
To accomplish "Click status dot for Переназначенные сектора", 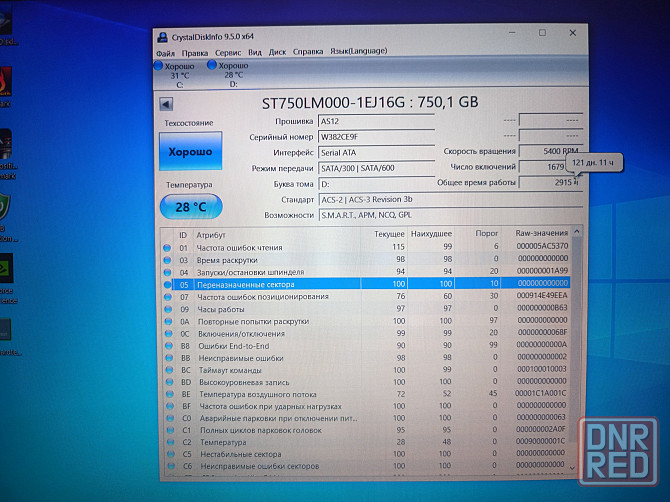I will tap(168, 285).
